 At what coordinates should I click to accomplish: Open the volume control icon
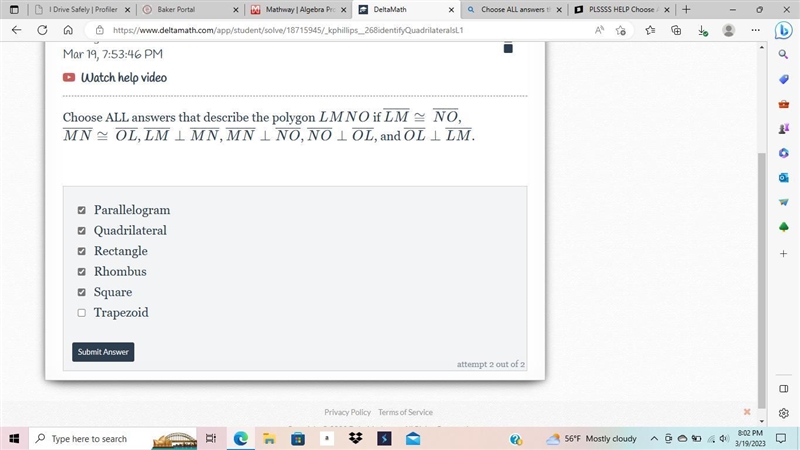pyautogui.click(x=723, y=439)
